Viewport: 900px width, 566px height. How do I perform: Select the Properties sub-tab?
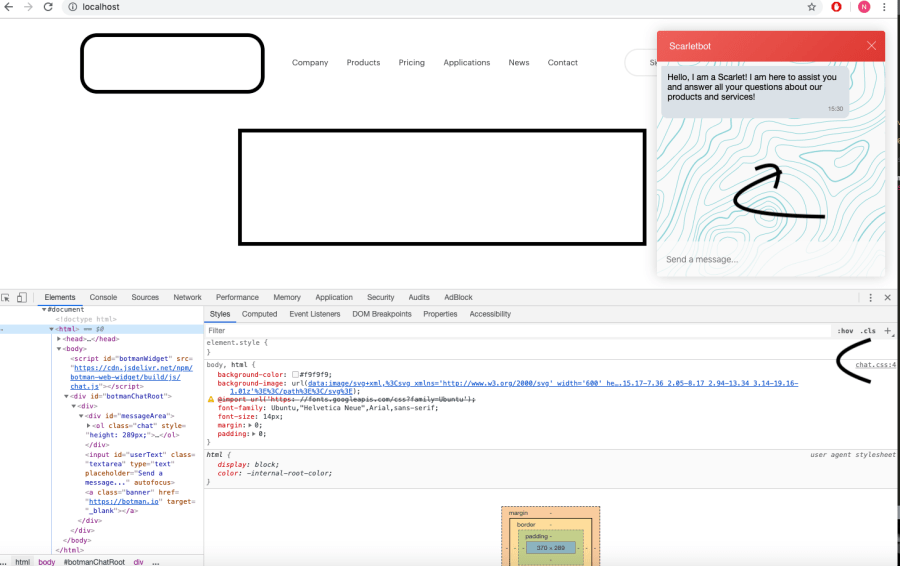(x=440, y=314)
